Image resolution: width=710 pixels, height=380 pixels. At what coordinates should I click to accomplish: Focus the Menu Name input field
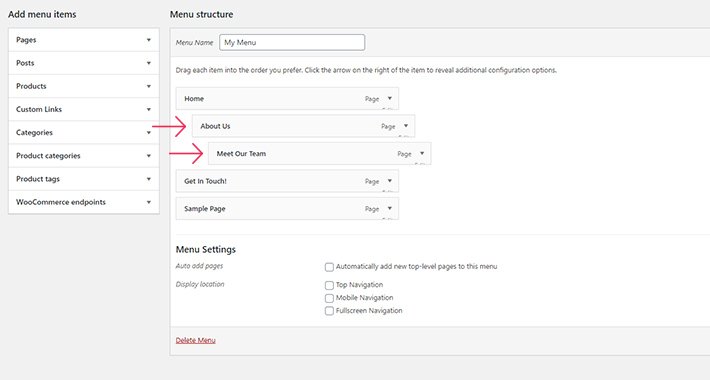(292, 43)
